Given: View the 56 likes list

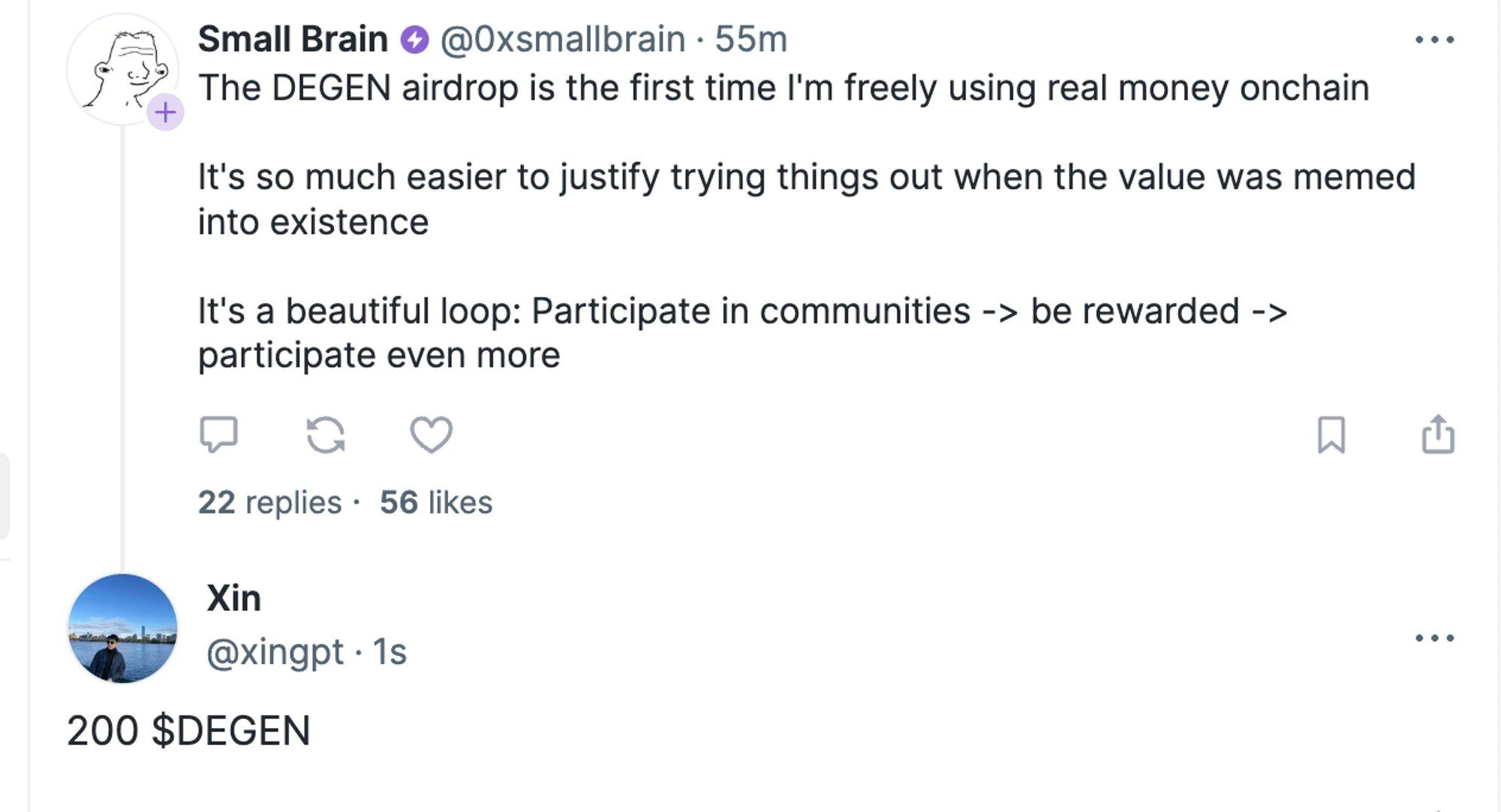Looking at the screenshot, I should click(x=436, y=502).
